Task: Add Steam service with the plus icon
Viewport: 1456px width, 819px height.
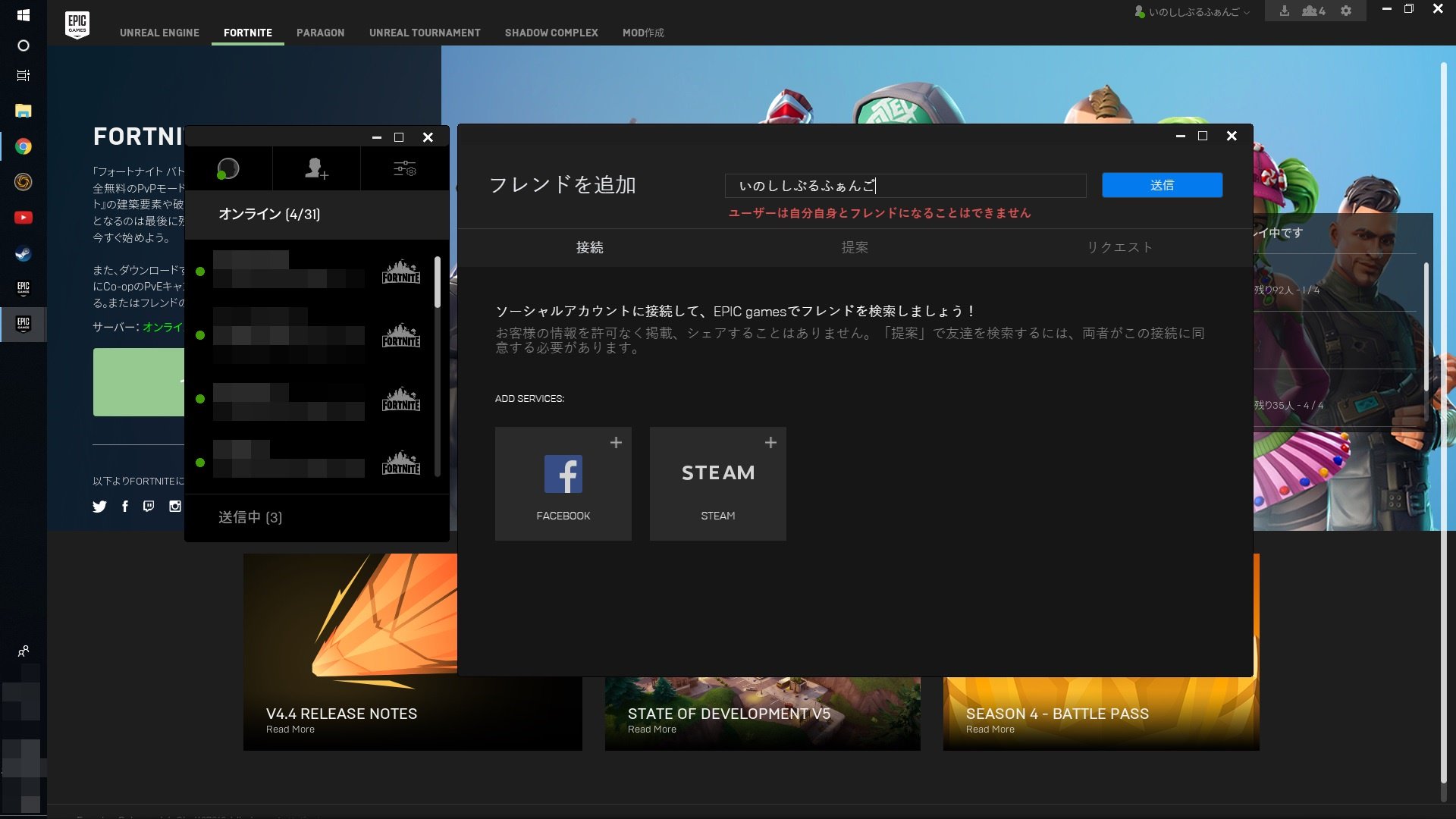Action: coord(770,442)
